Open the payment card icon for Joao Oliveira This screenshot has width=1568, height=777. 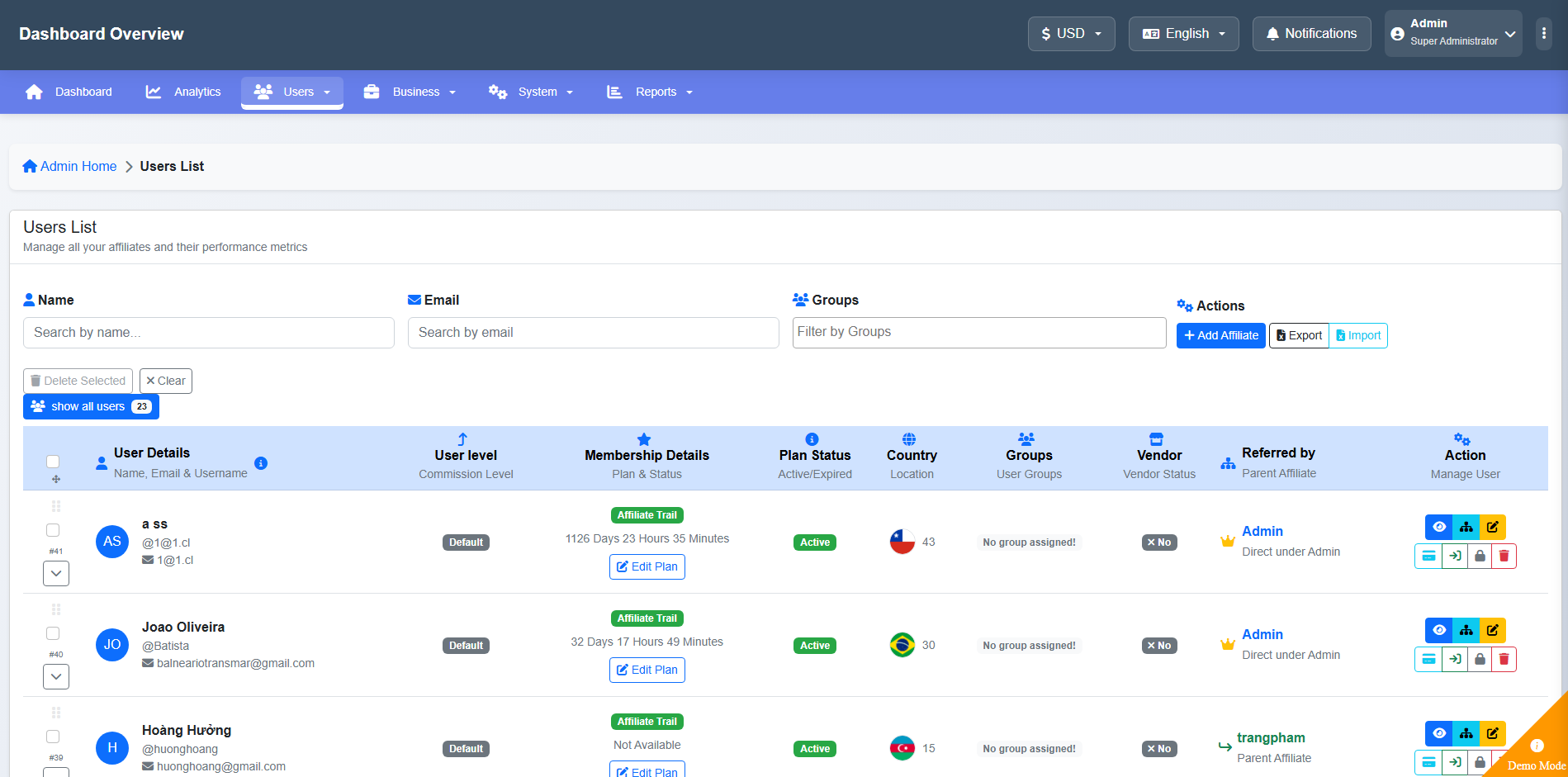coord(1428,659)
